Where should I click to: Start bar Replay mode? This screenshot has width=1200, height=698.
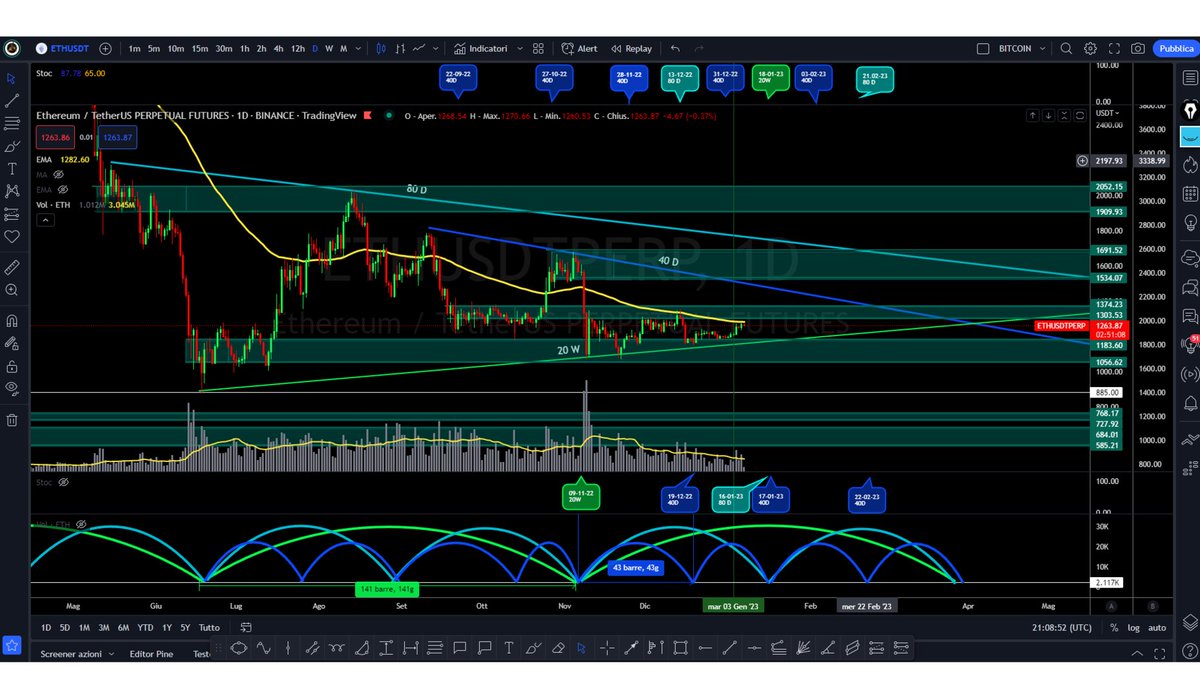tap(631, 48)
